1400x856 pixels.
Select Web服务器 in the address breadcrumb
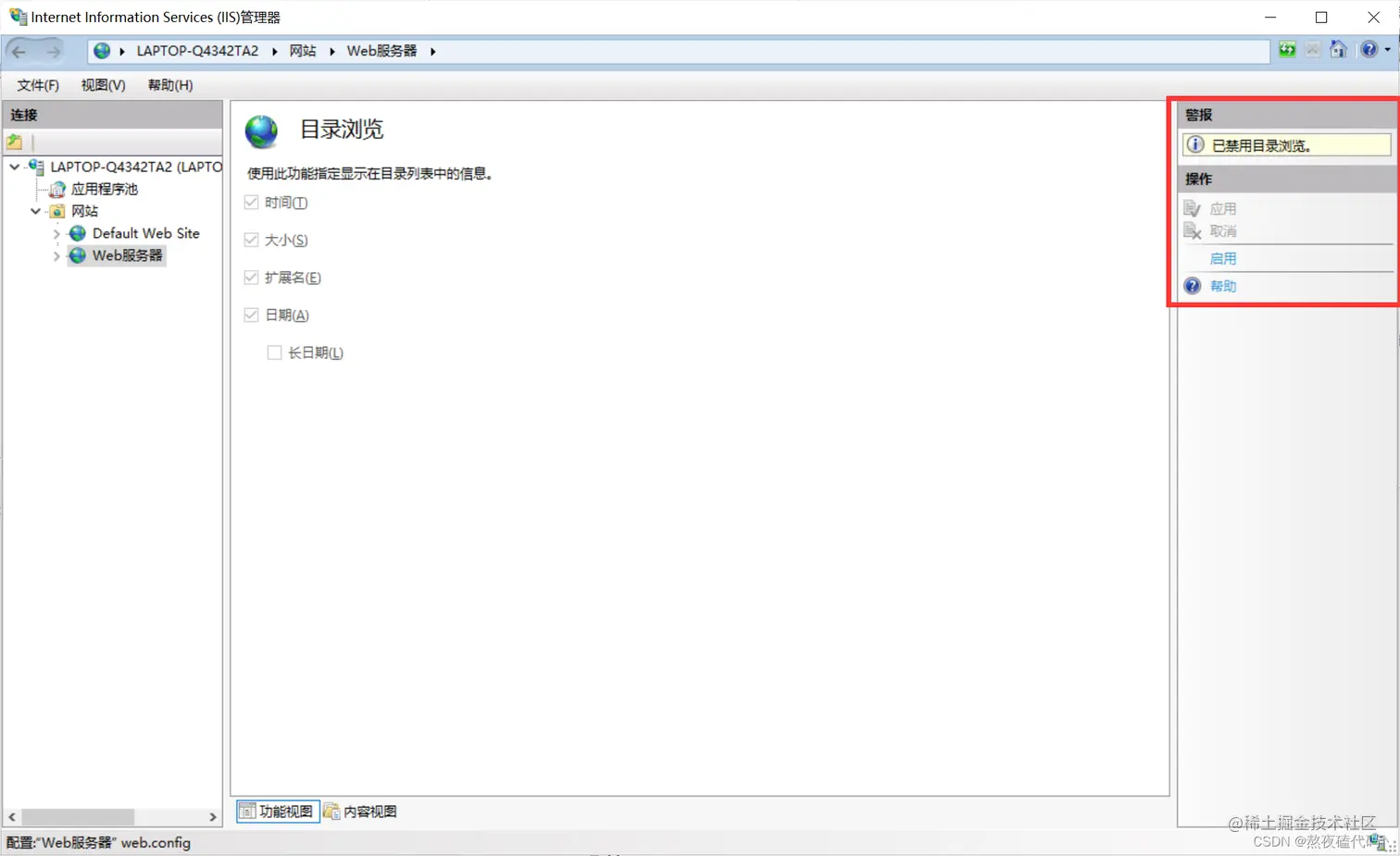pyautogui.click(x=381, y=51)
